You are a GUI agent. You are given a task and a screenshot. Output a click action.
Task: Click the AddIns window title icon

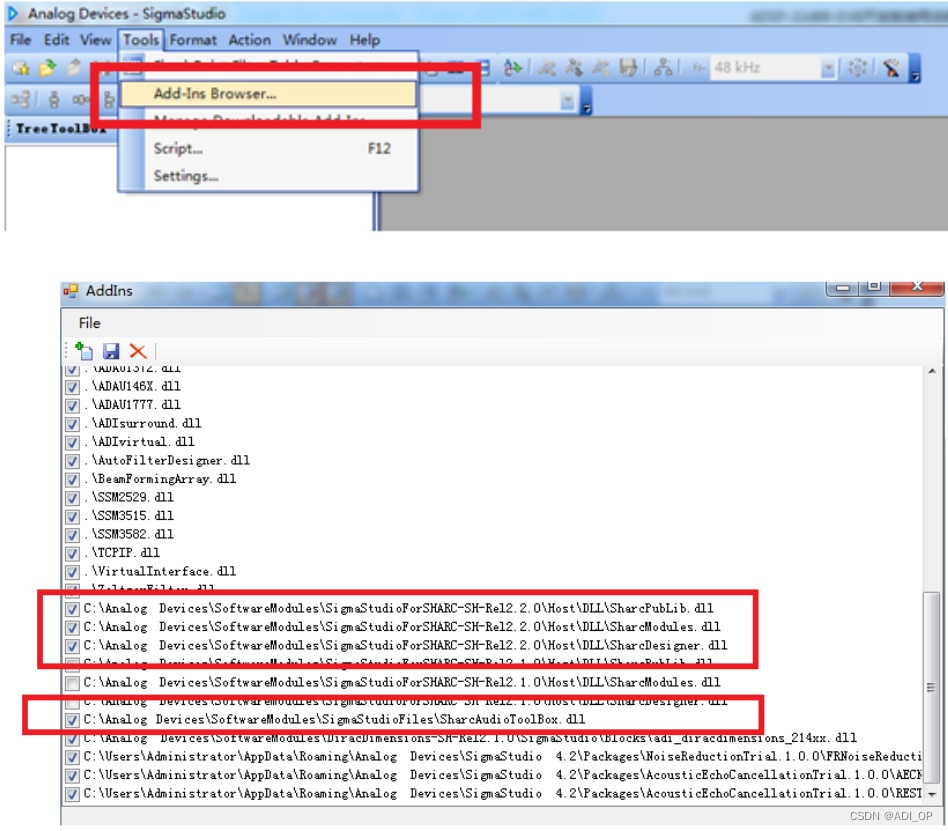71,292
